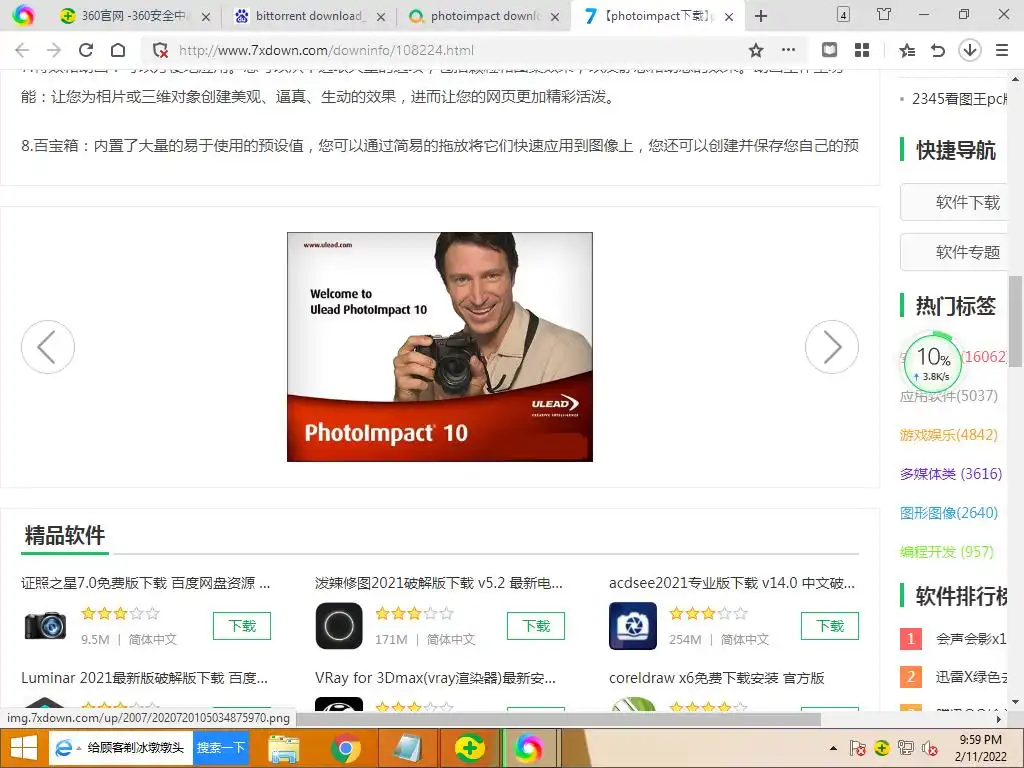
Task: Click the 泼辣修图 black circle app icon
Action: pos(339,626)
